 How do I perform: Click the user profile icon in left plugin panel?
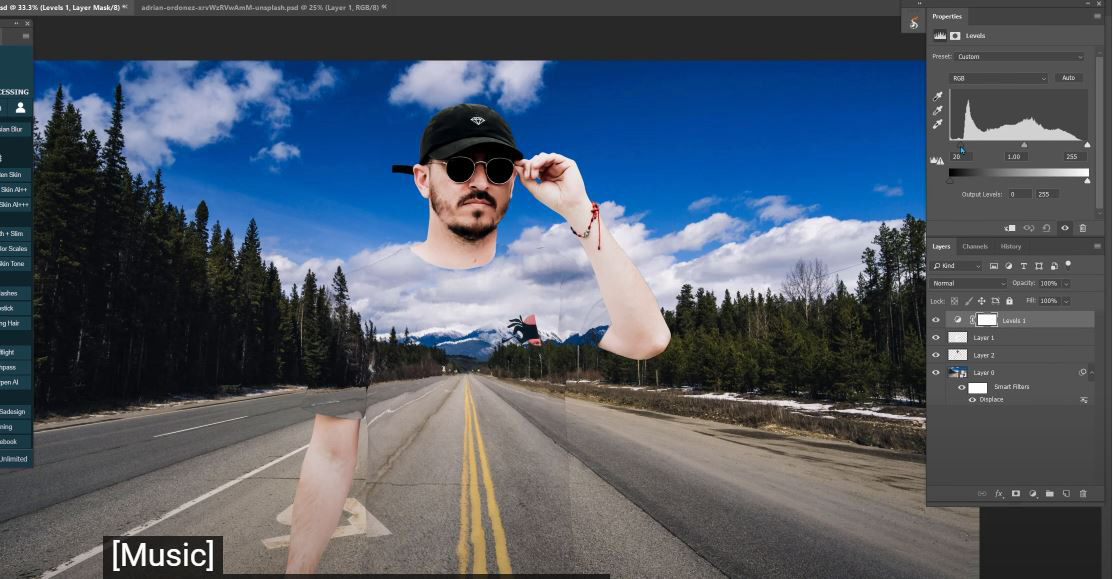point(21,108)
